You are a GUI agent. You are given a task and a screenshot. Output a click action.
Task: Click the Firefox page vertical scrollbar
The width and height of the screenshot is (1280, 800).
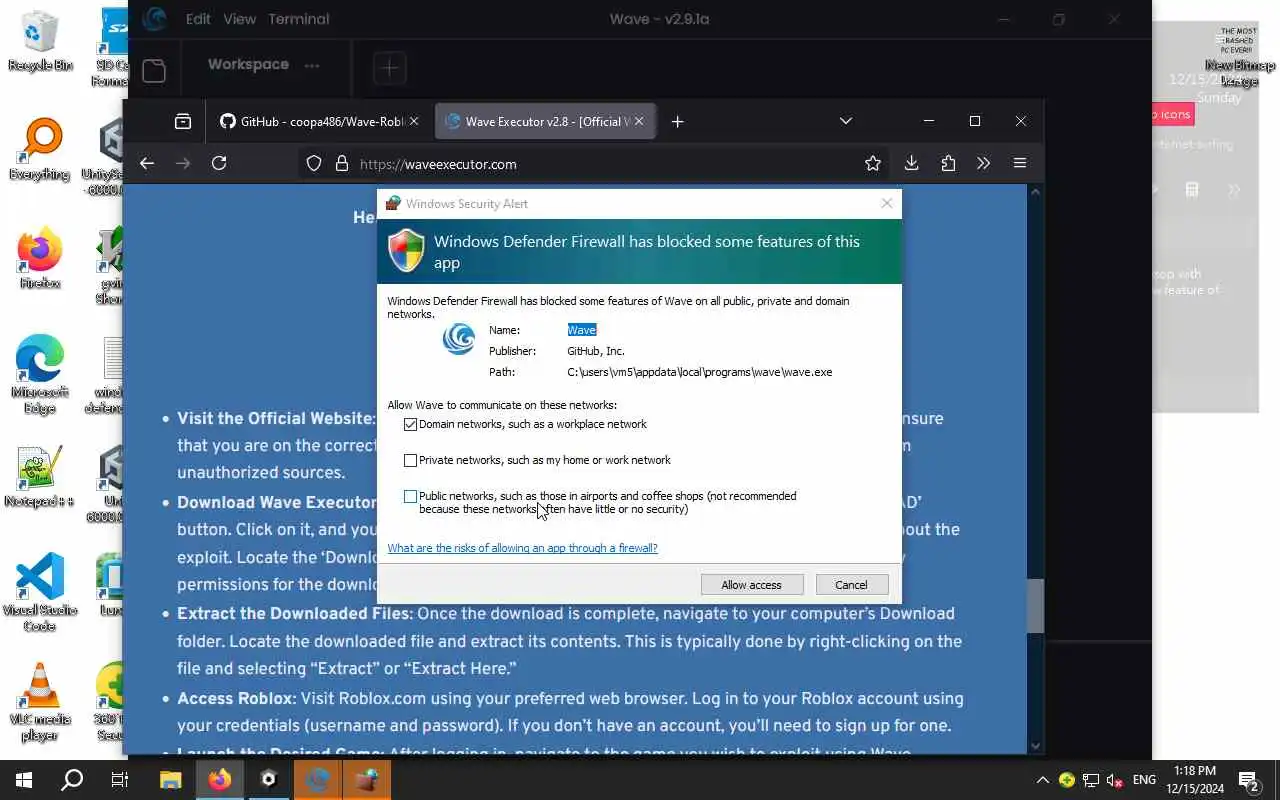pyautogui.click(x=1035, y=606)
